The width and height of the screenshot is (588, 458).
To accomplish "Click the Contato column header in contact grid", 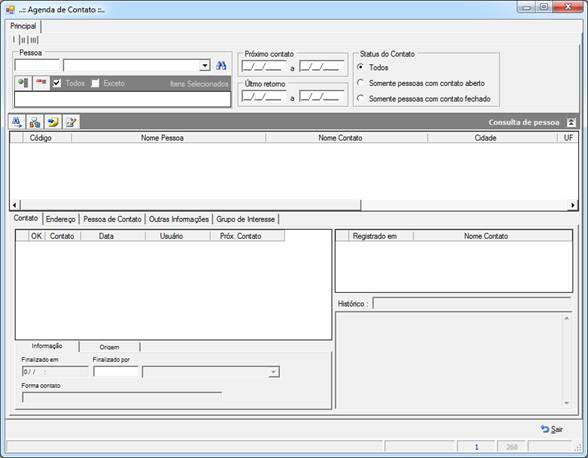I will pyautogui.click(x=62, y=236).
